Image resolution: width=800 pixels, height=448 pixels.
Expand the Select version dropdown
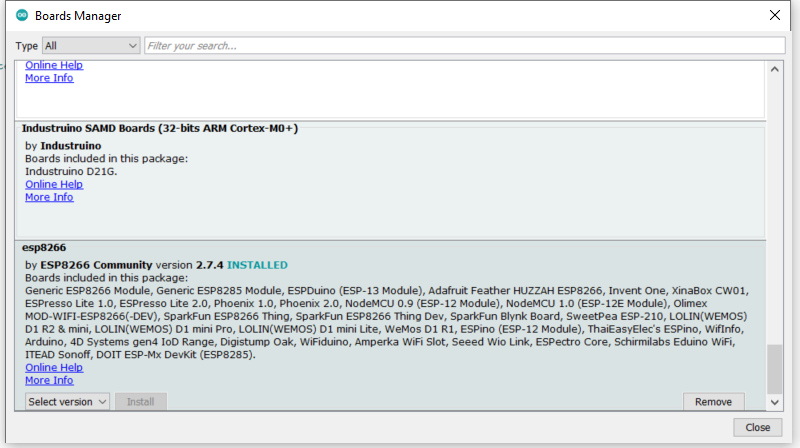pos(67,402)
